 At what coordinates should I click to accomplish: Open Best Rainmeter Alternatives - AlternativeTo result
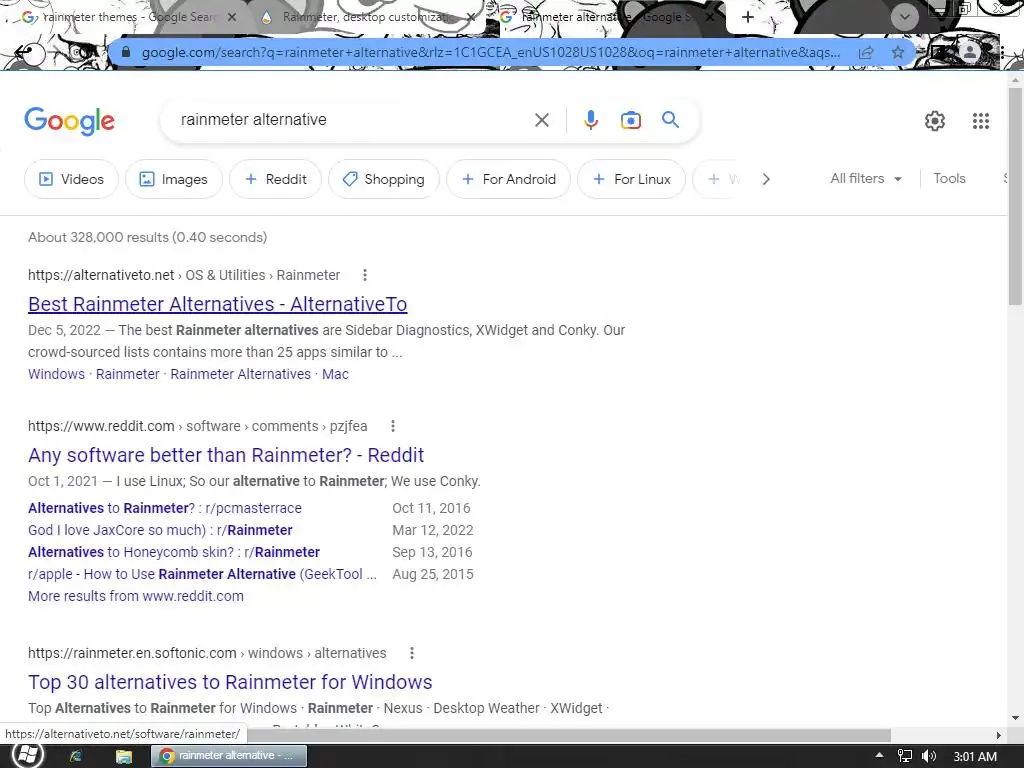pyautogui.click(x=217, y=304)
